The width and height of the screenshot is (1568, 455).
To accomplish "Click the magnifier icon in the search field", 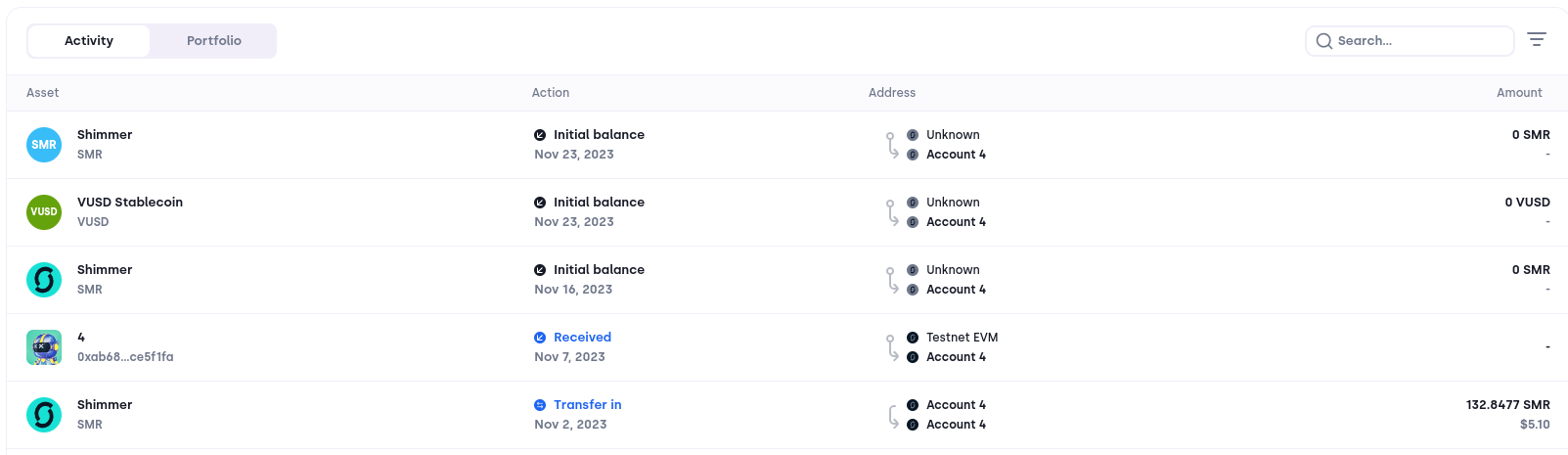I will point(1324,41).
